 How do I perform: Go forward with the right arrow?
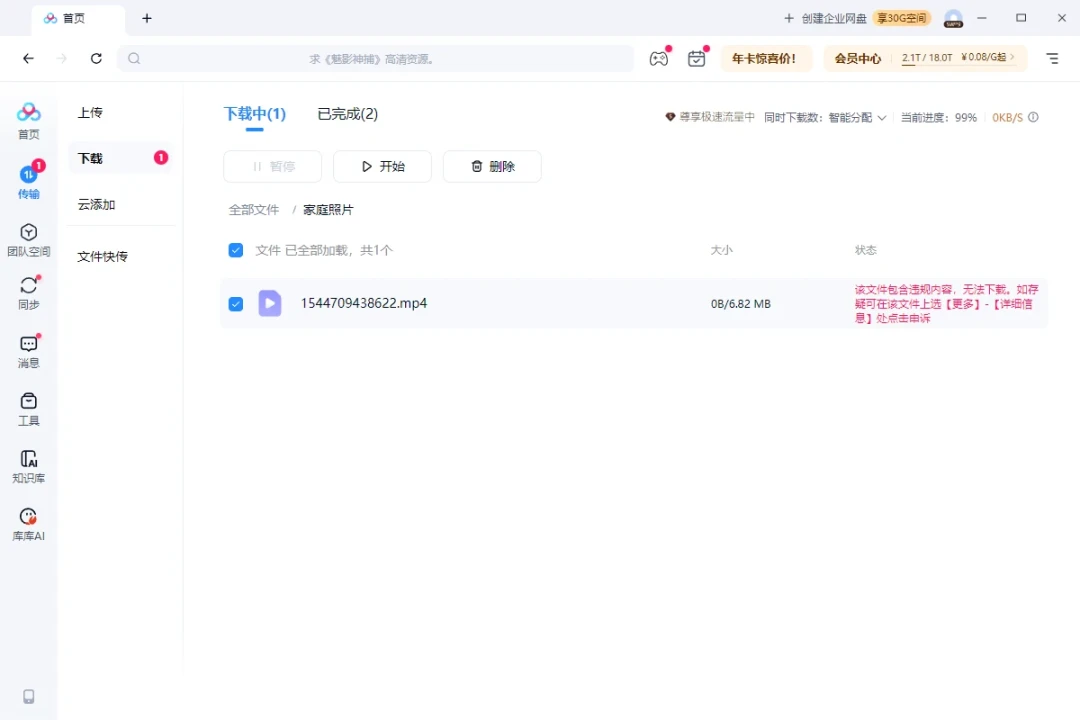62,59
